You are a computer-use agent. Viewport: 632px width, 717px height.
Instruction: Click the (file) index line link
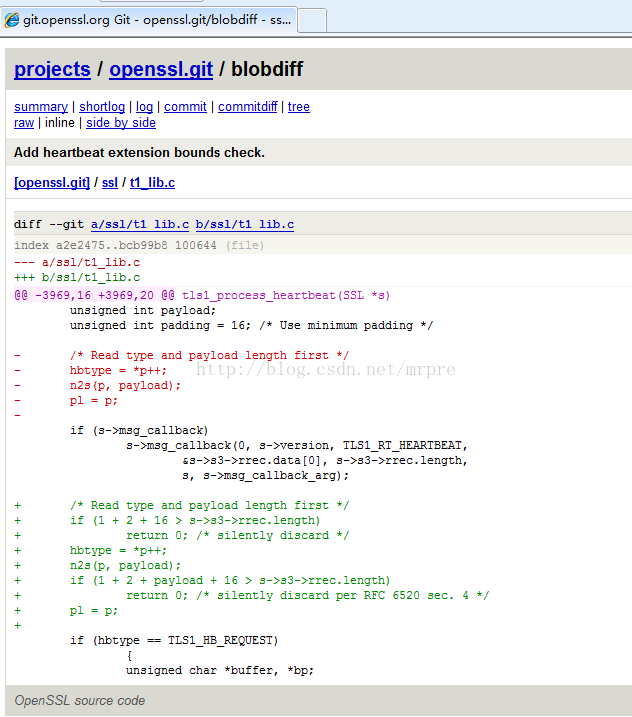point(245,246)
